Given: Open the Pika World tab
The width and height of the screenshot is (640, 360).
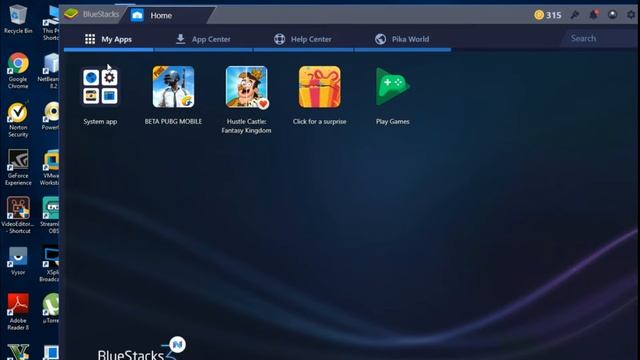Looking at the screenshot, I should pyautogui.click(x=402, y=39).
